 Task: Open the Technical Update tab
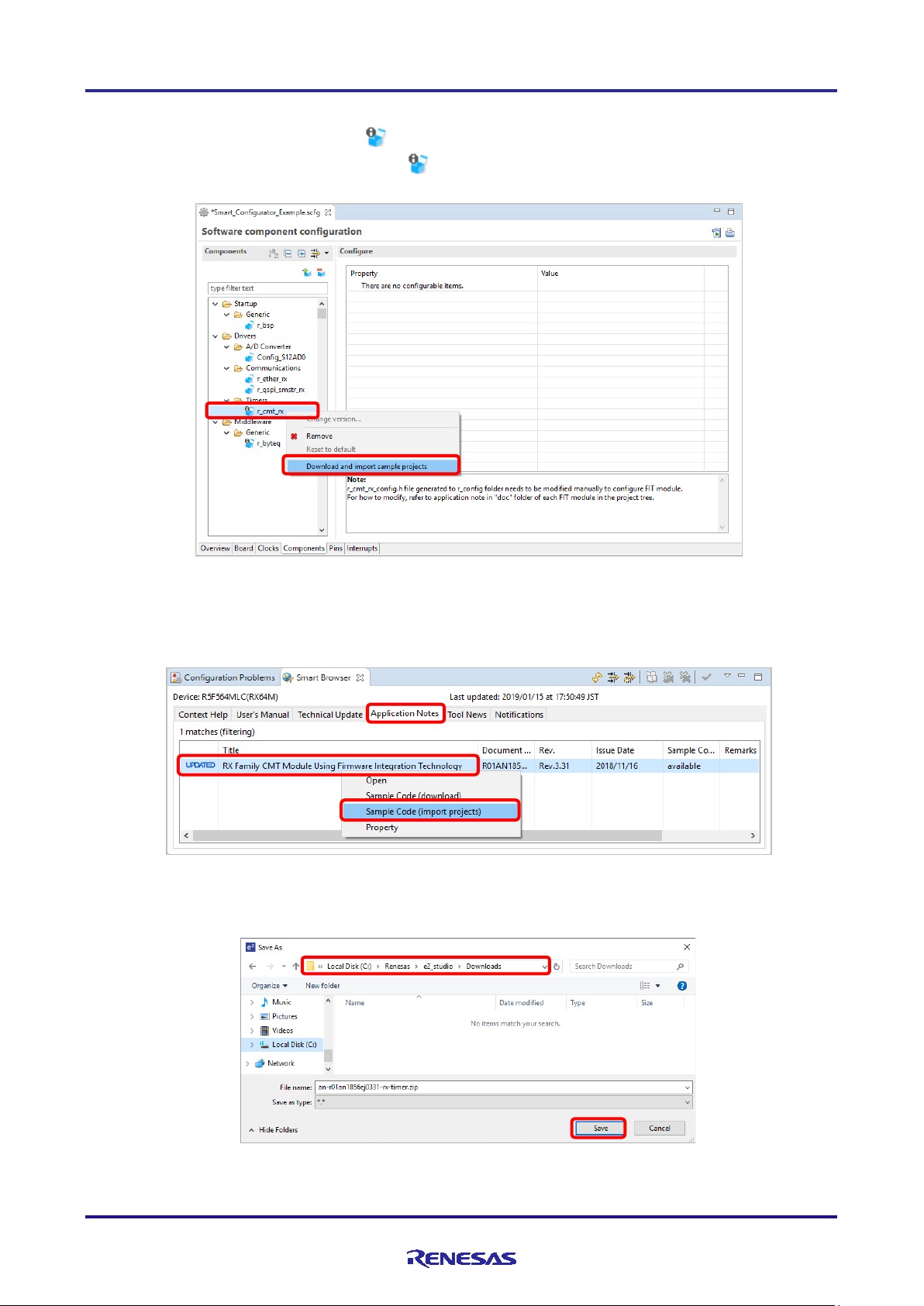point(330,715)
